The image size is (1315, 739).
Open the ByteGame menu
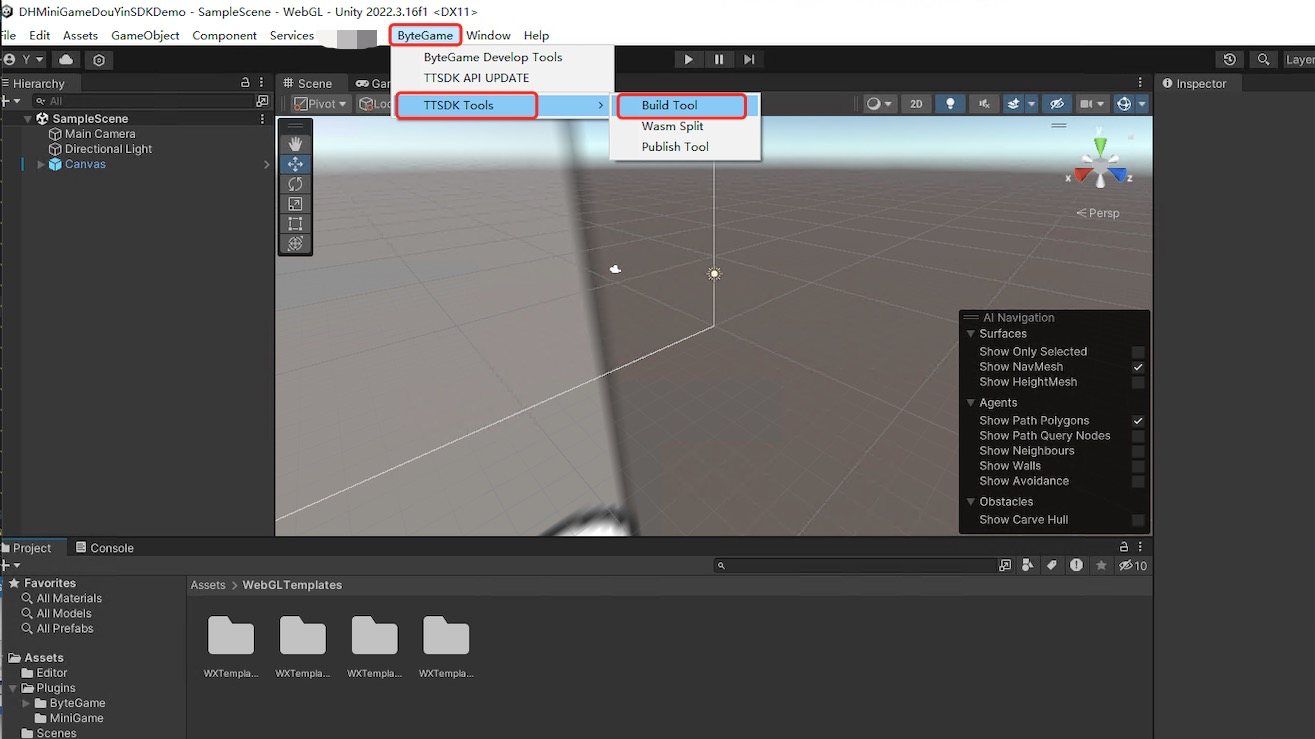pyautogui.click(x=425, y=35)
